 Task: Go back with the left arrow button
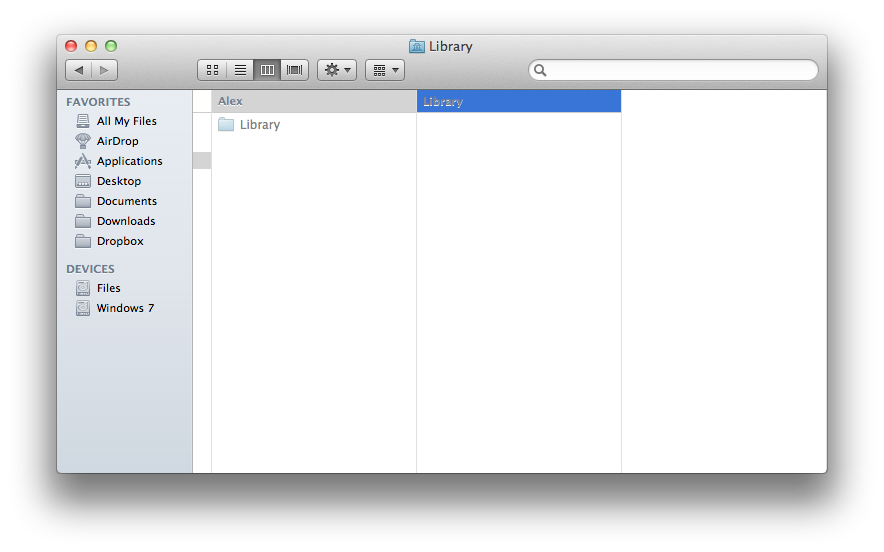coord(78,70)
